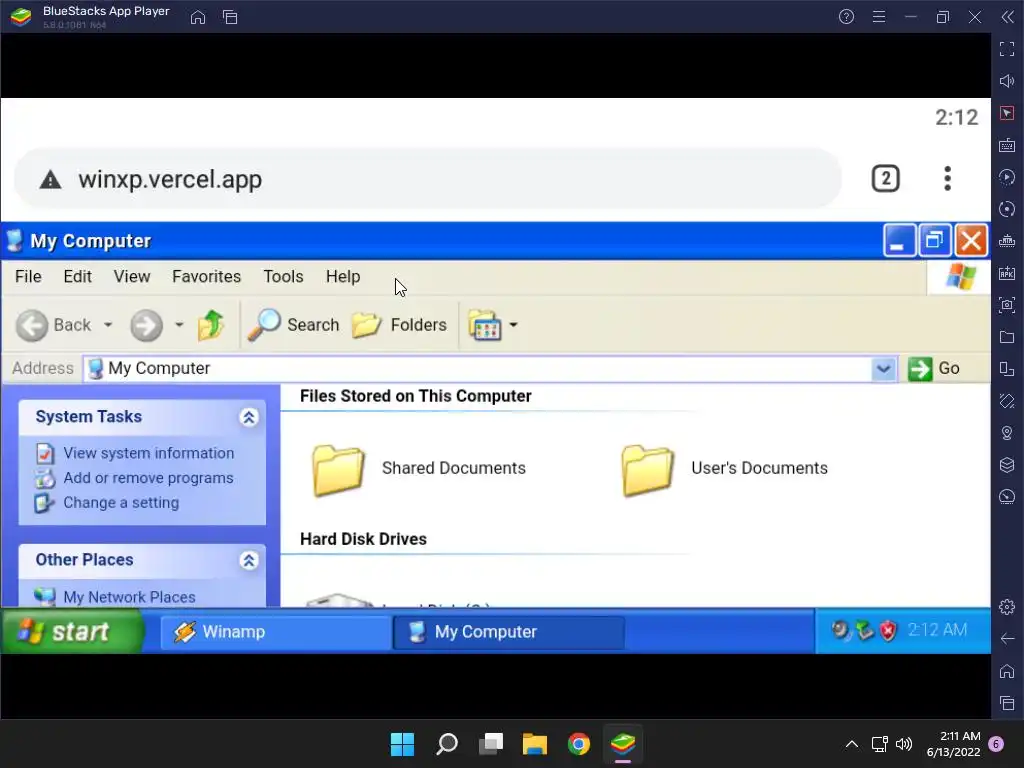
Task: Click View system information link
Action: [x=148, y=453]
